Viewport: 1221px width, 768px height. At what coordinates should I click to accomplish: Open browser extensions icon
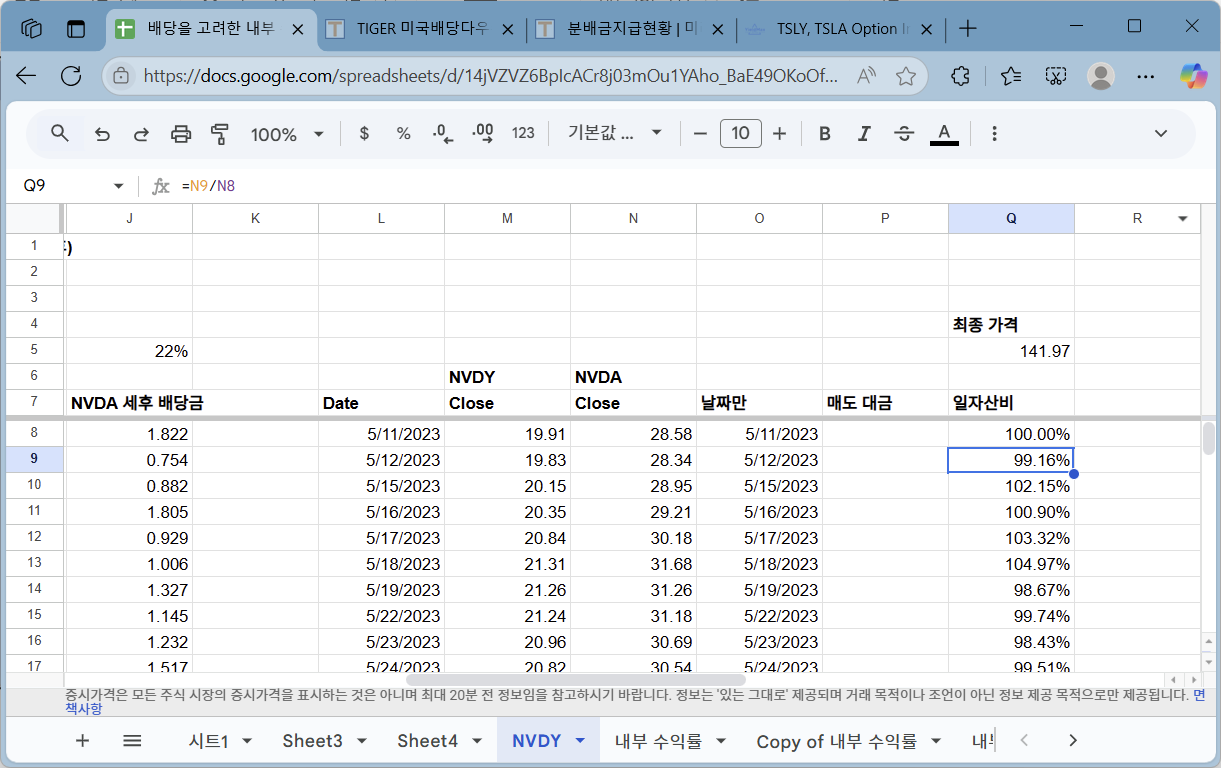click(961, 76)
